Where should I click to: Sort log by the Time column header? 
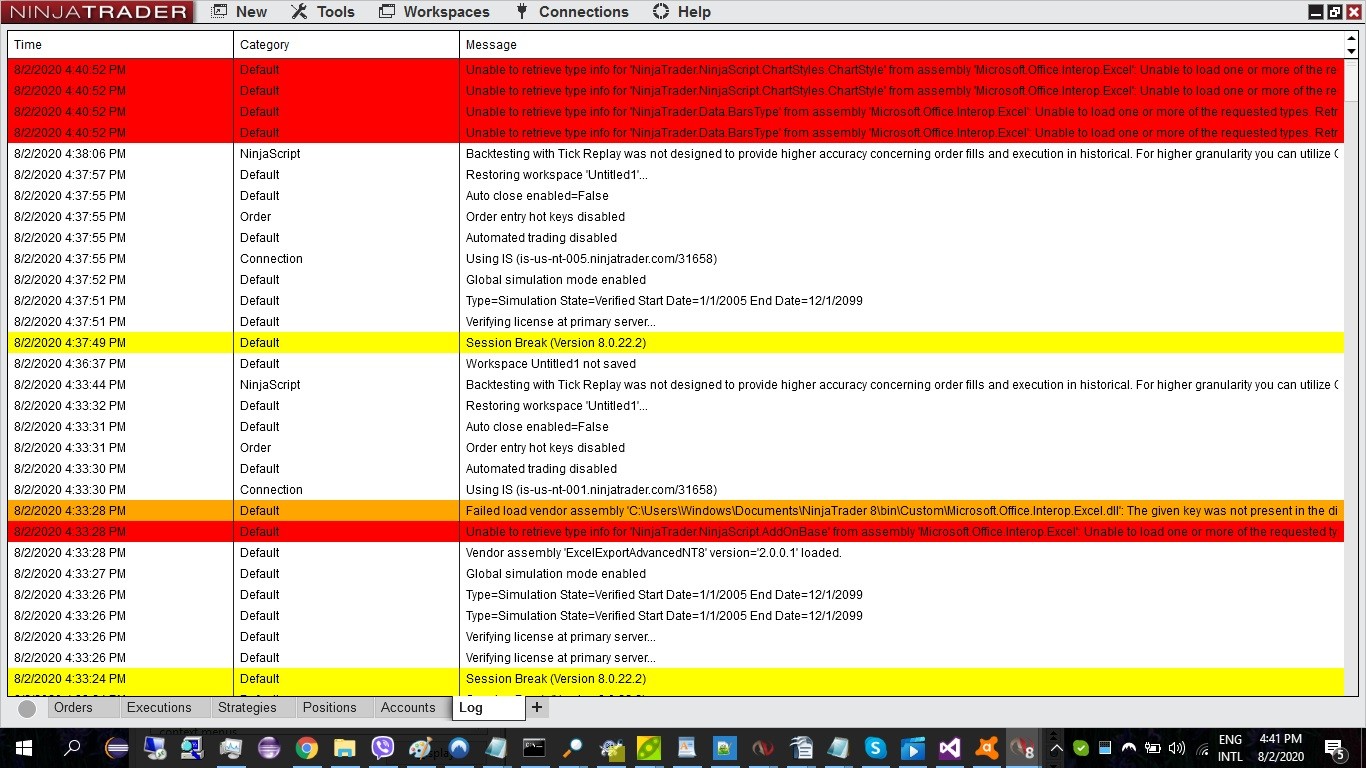(121, 45)
